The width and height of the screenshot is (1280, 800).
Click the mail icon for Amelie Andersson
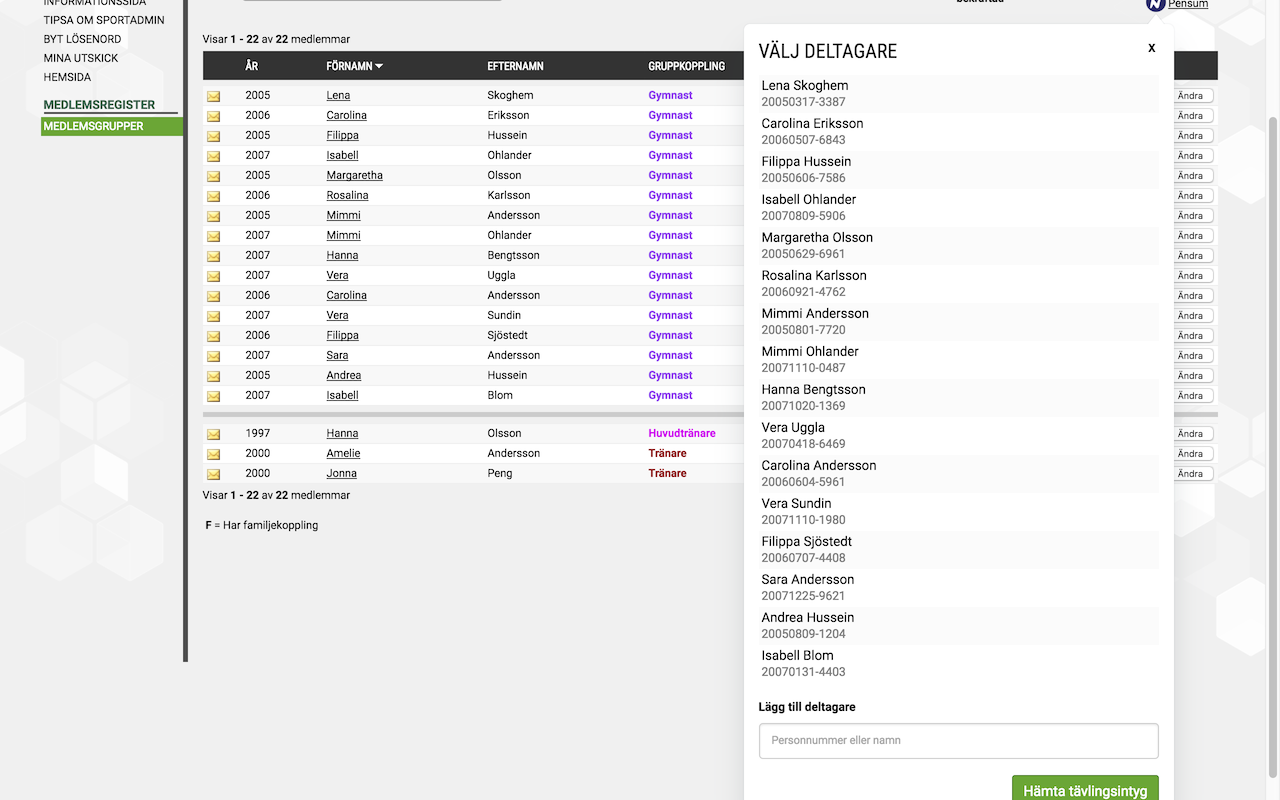click(213, 454)
